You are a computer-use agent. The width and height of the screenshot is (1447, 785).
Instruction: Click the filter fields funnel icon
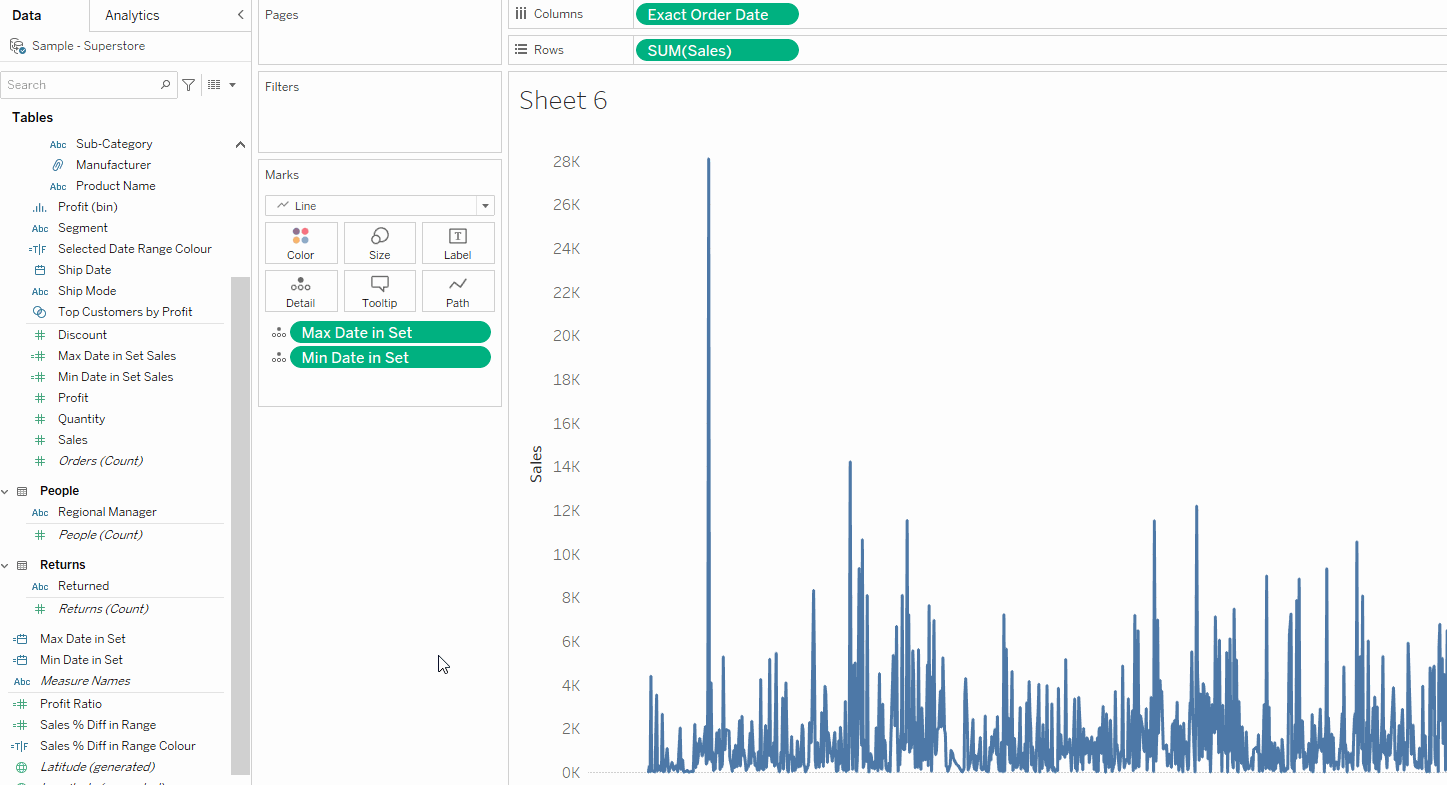click(188, 85)
